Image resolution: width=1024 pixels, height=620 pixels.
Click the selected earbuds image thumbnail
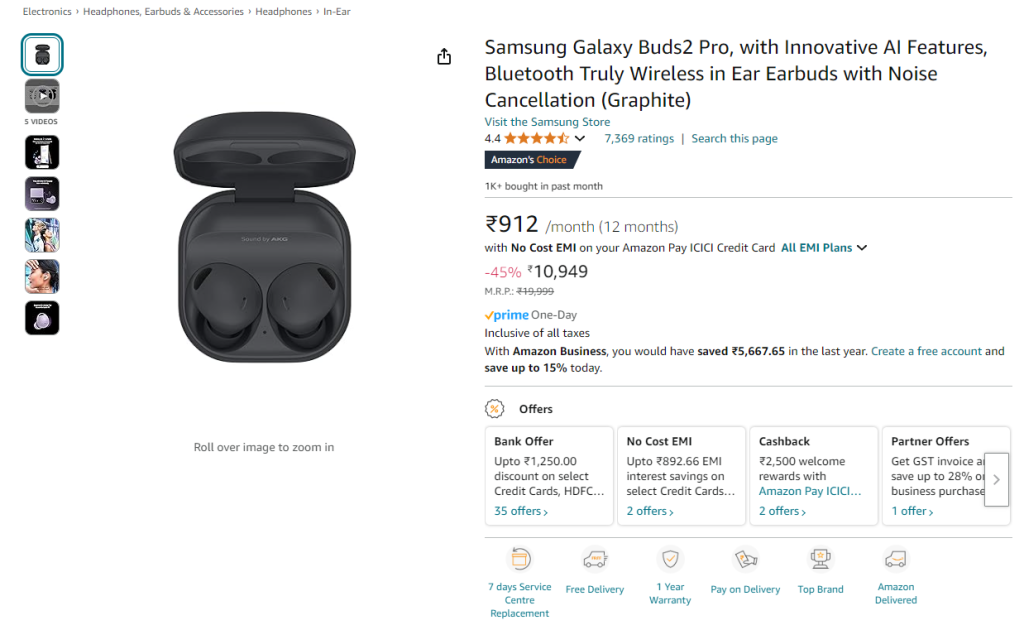tap(41, 55)
